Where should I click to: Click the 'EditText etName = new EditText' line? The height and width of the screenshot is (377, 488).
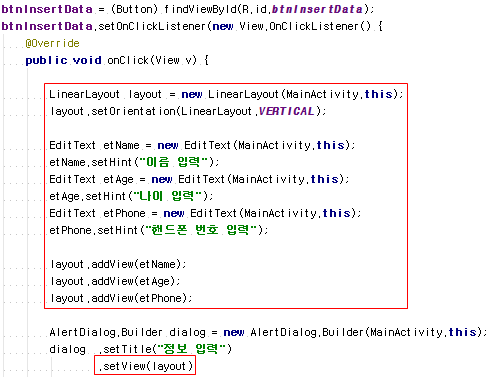tap(202, 145)
